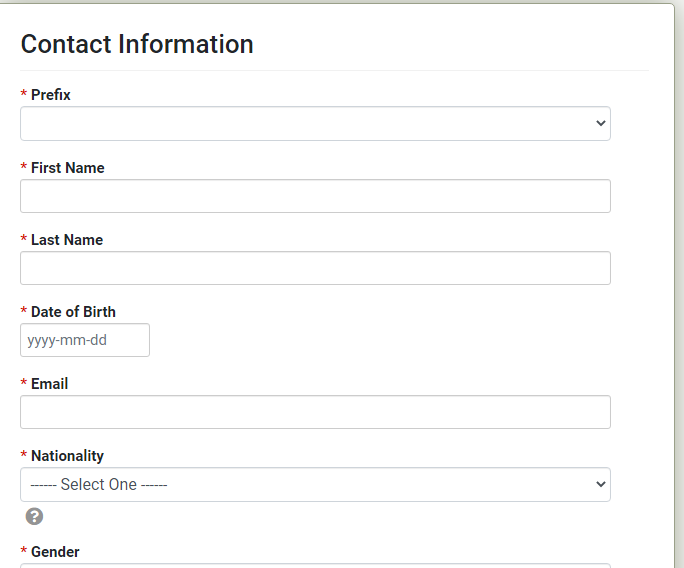Click inside the Email input field
The height and width of the screenshot is (568, 684).
click(315, 412)
